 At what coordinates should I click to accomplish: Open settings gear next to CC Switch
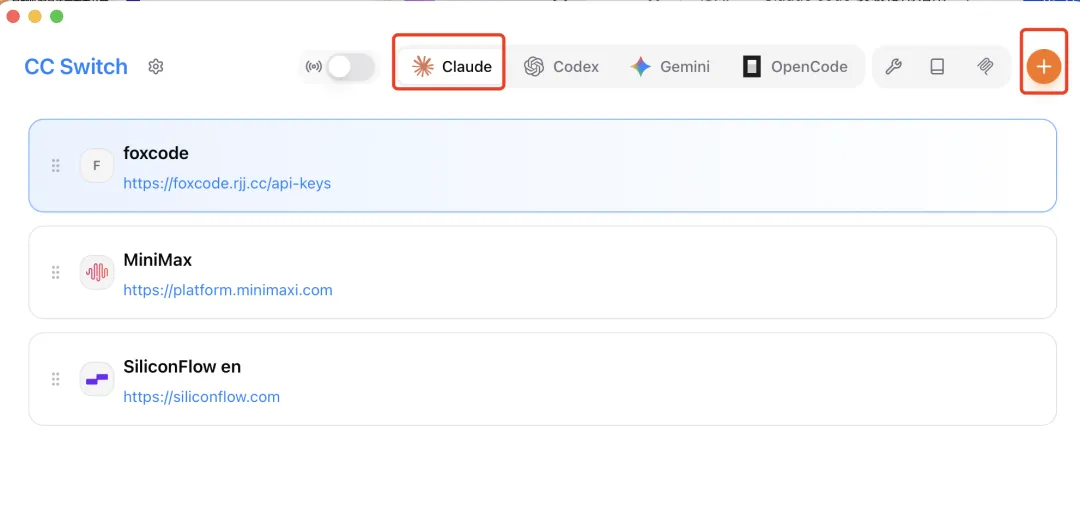[x=156, y=67]
